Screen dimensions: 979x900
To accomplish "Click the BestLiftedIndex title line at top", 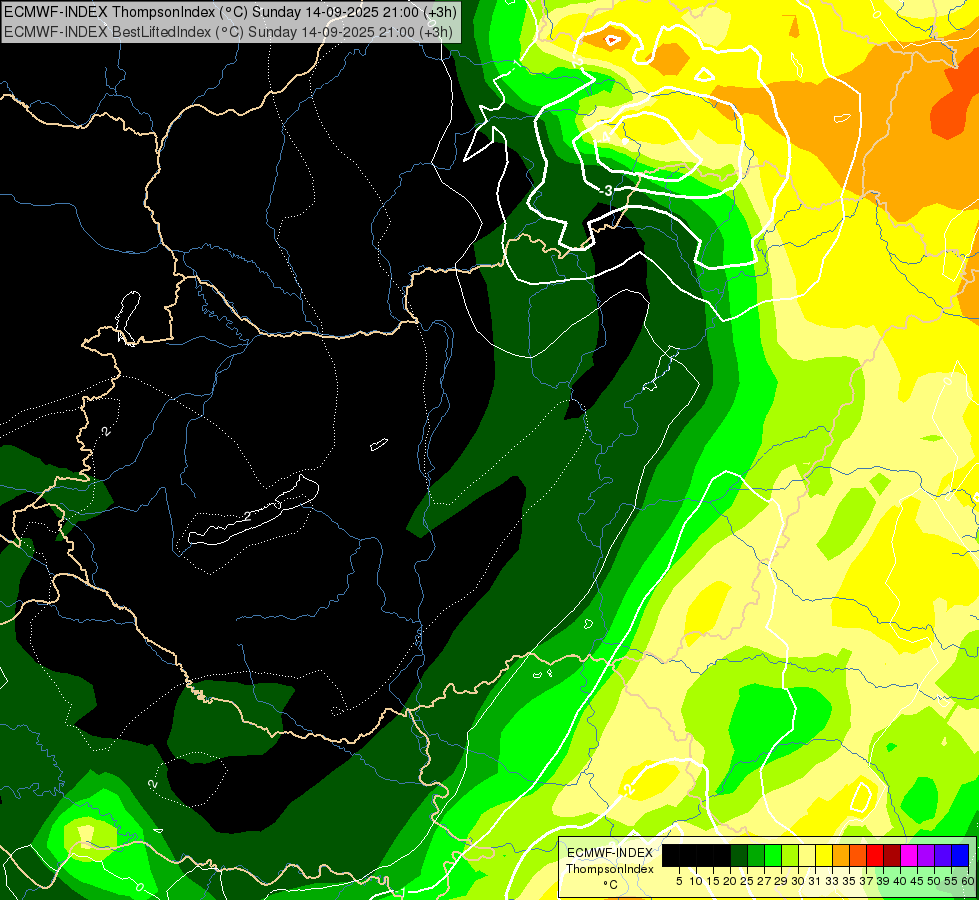I will pyautogui.click(x=229, y=32).
